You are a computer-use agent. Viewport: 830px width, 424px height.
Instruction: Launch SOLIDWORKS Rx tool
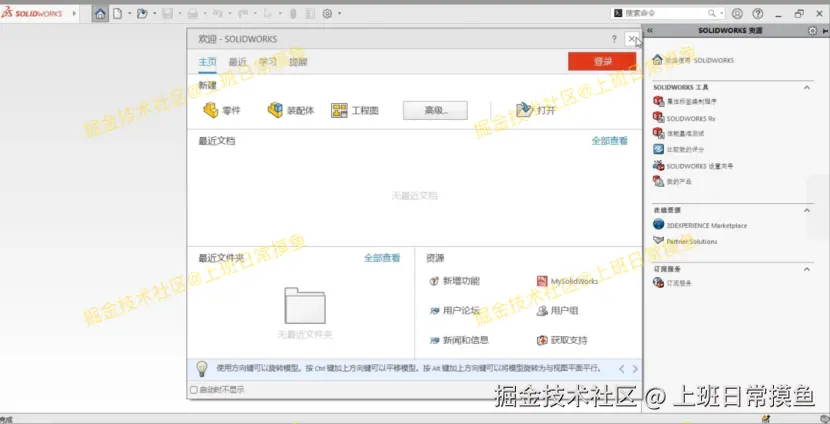click(x=684, y=118)
